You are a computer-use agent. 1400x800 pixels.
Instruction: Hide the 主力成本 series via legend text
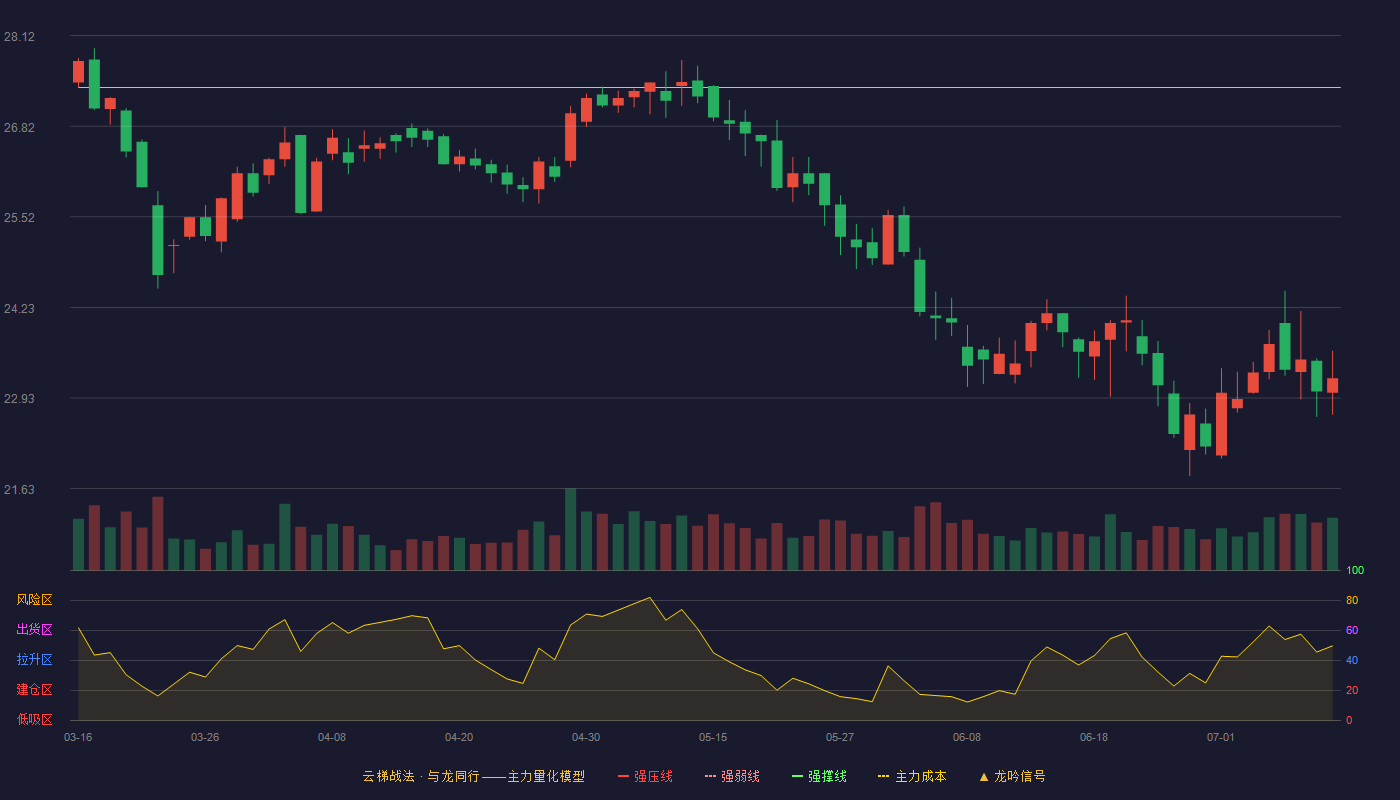(x=920, y=776)
